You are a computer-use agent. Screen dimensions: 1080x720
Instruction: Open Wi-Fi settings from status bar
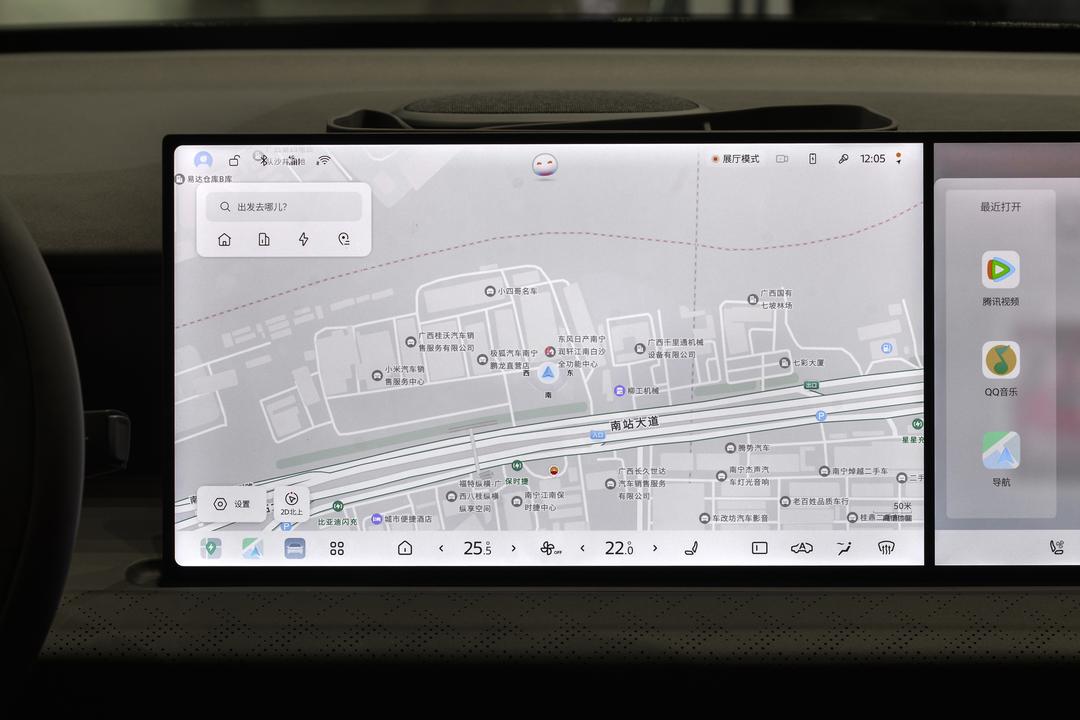tap(323, 160)
